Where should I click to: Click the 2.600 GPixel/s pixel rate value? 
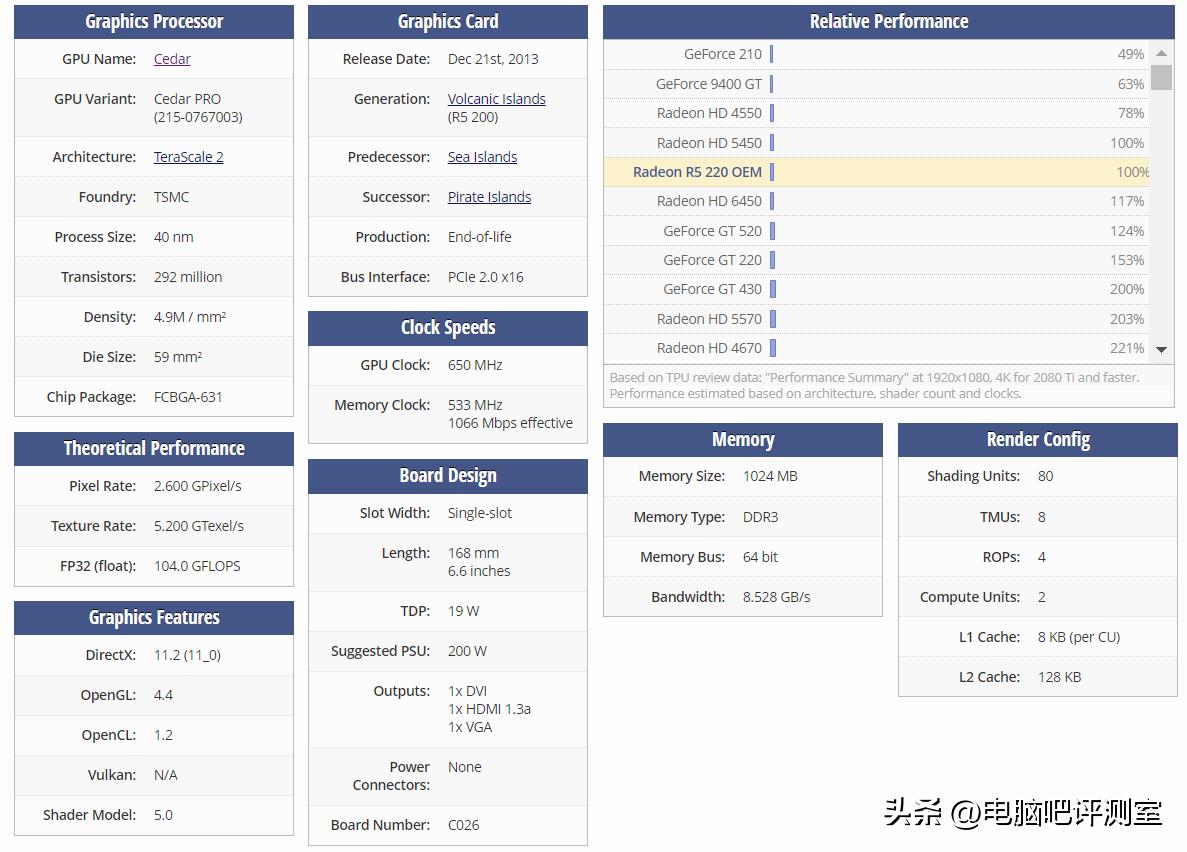click(198, 486)
